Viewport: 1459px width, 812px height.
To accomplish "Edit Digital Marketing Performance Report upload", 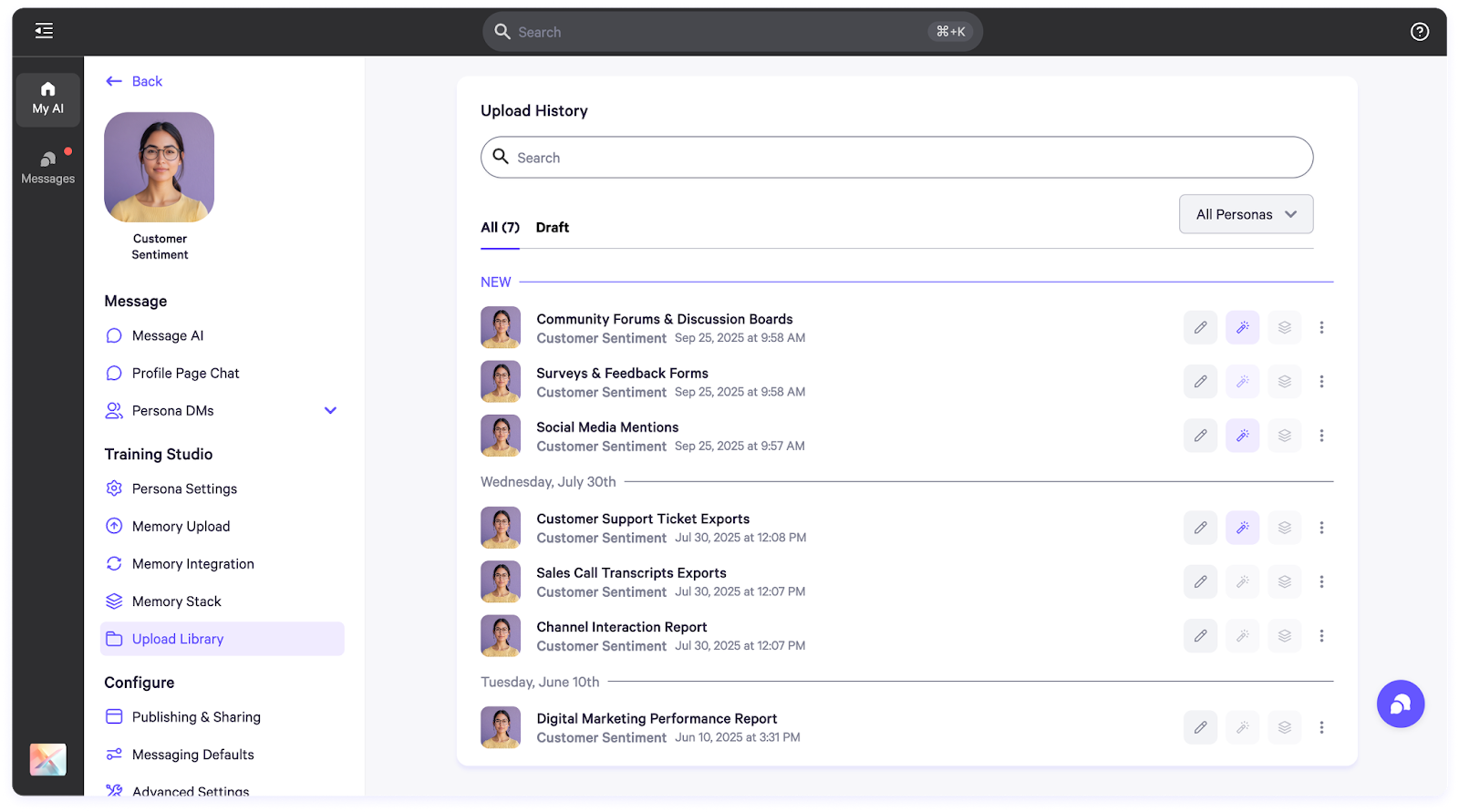I will tap(1200, 727).
